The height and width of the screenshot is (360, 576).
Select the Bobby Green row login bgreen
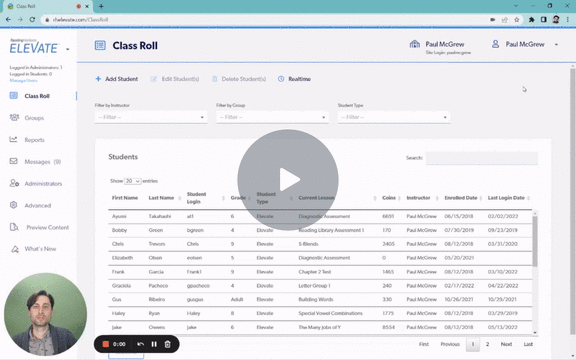tap(195, 230)
